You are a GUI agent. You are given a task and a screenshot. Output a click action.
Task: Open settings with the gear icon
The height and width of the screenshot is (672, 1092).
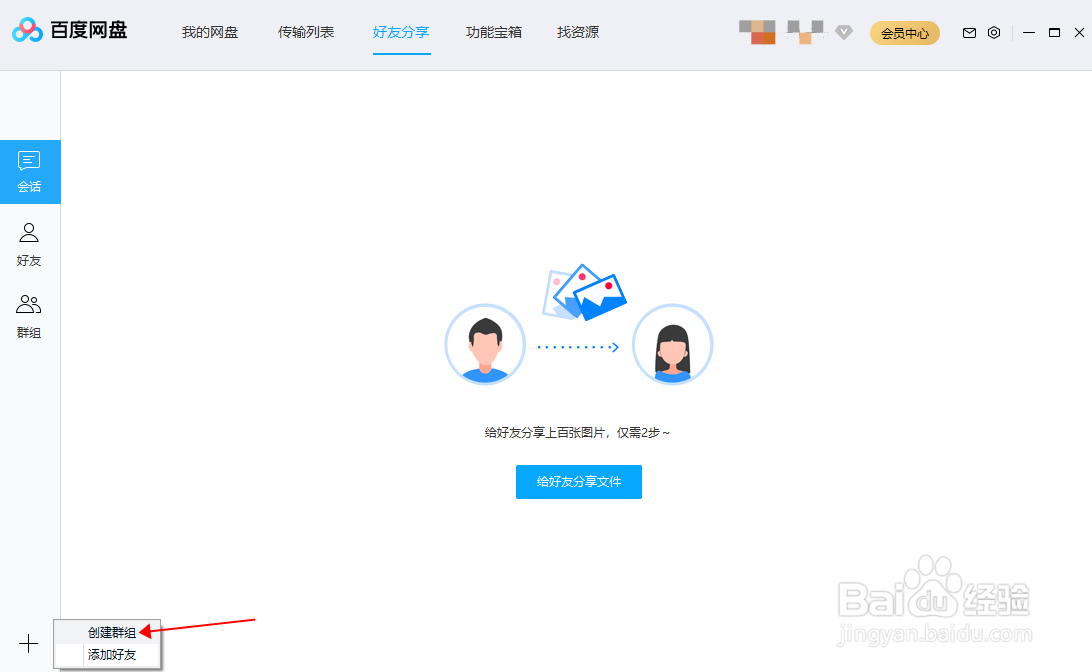(994, 32)
